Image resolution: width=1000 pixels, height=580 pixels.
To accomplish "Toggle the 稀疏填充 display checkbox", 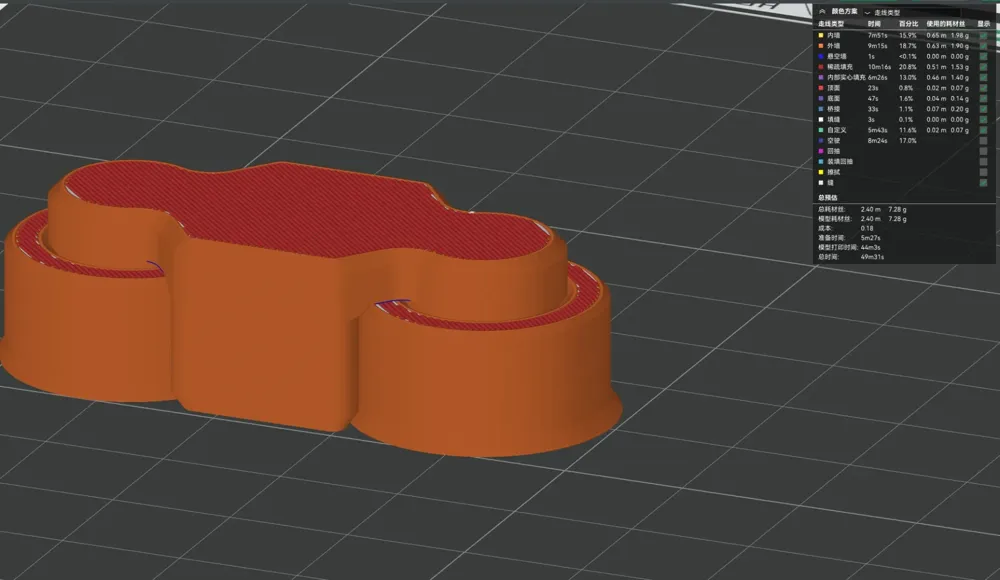I will coord(983,67).
